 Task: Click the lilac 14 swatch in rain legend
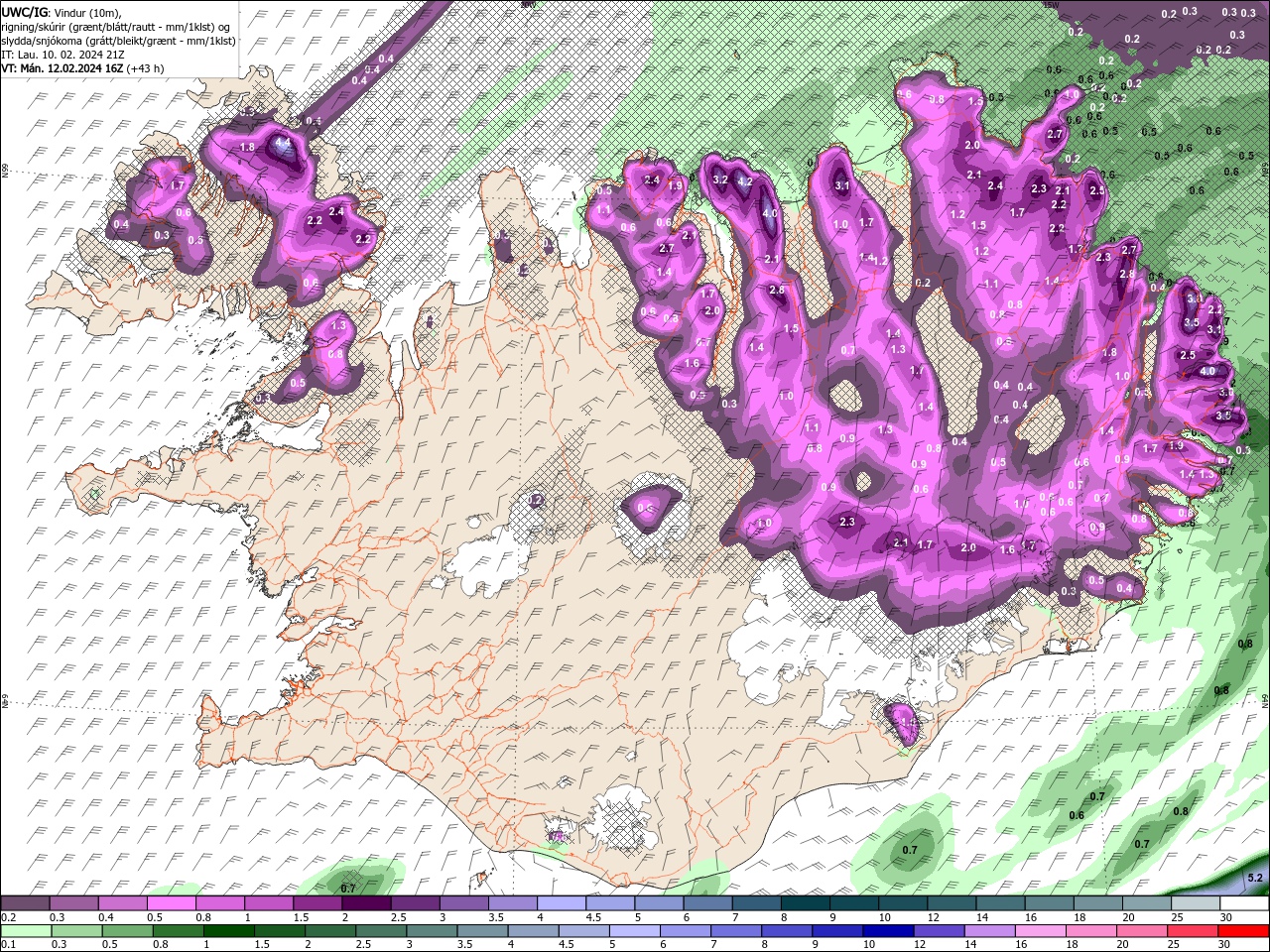point(989,931)
